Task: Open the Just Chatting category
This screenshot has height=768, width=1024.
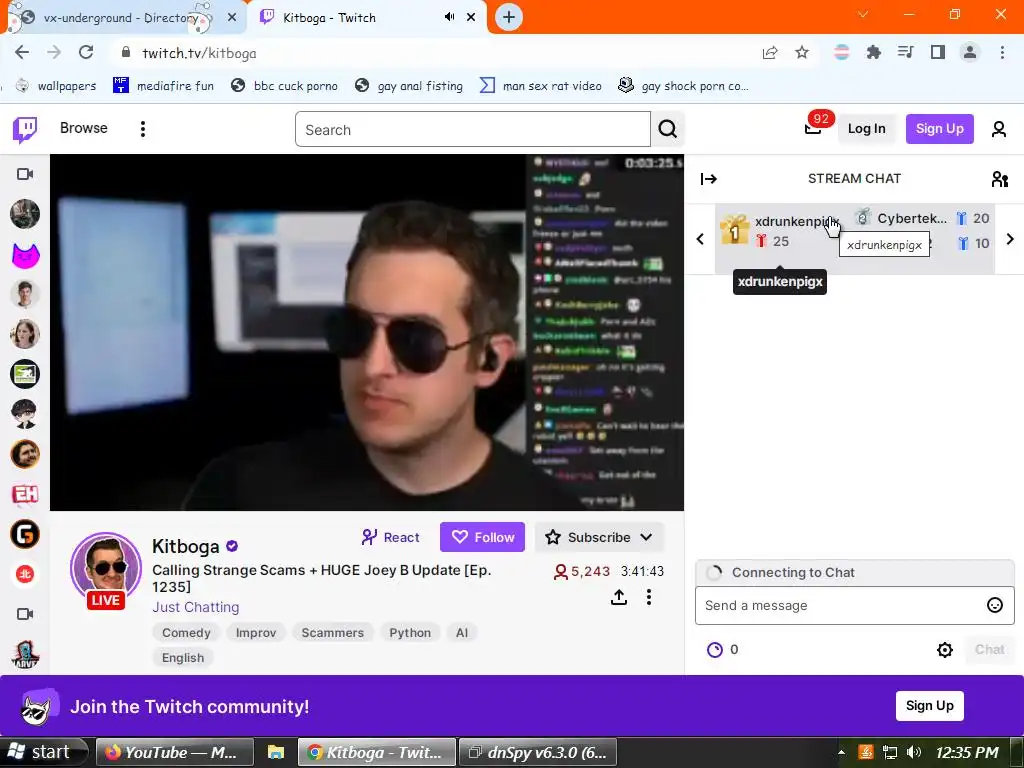Action: click(195, 607)
